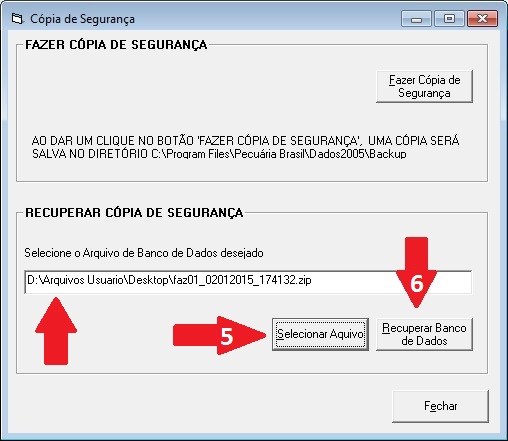Image resolution: width=508 pixels, height=441 pixels.
Task: Close the dialog with the red X
Action: point(482,19)
